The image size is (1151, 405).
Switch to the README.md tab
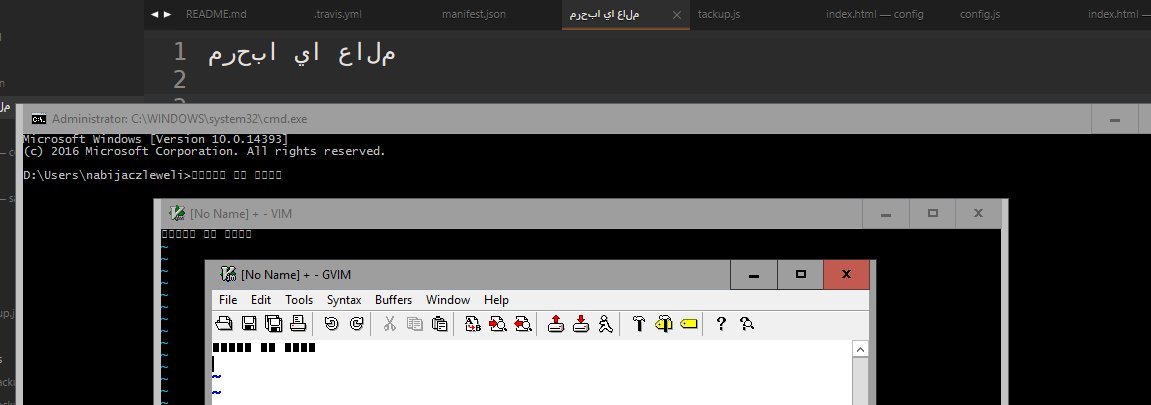pyautogui.click(x=216, y=15)
